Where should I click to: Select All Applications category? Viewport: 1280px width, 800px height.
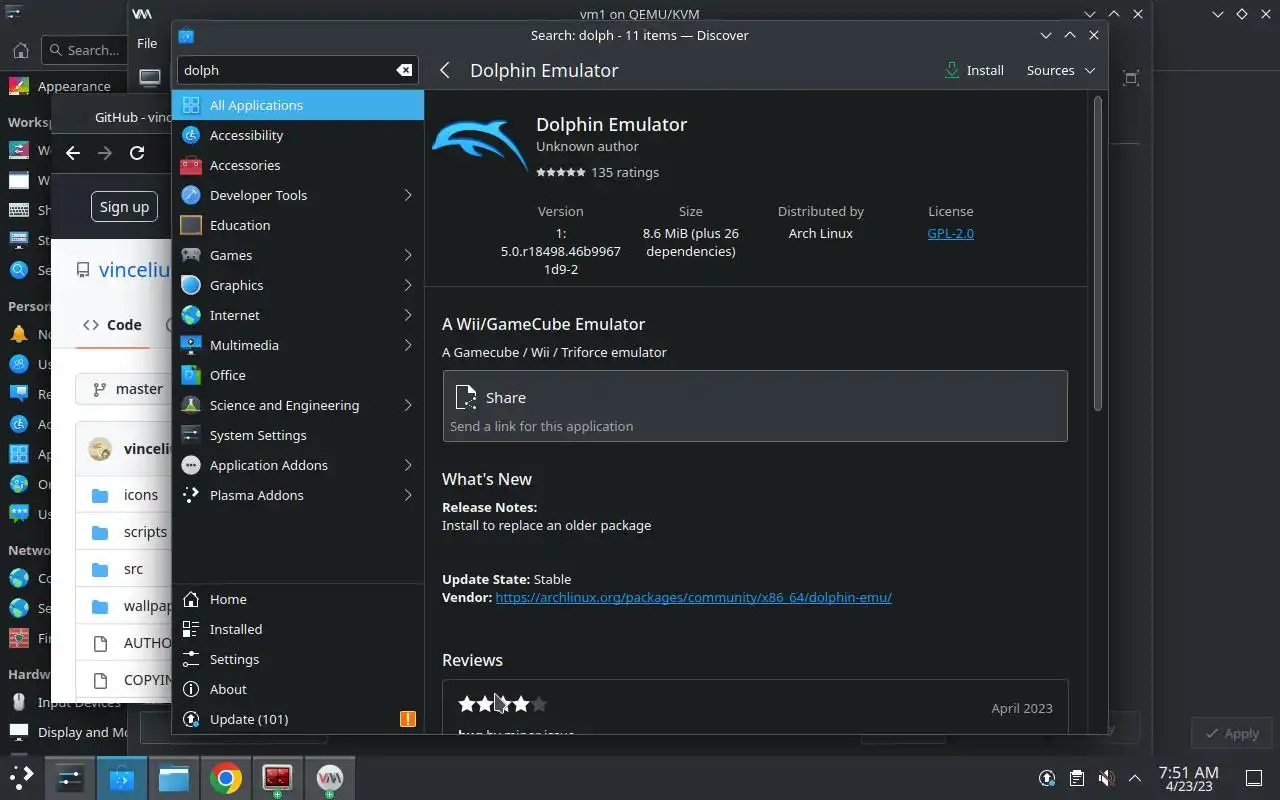(x=298, y=105)
